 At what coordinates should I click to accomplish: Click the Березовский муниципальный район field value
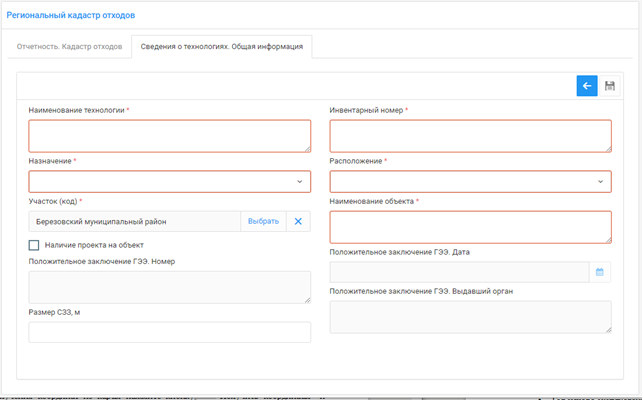coord(134,221)
